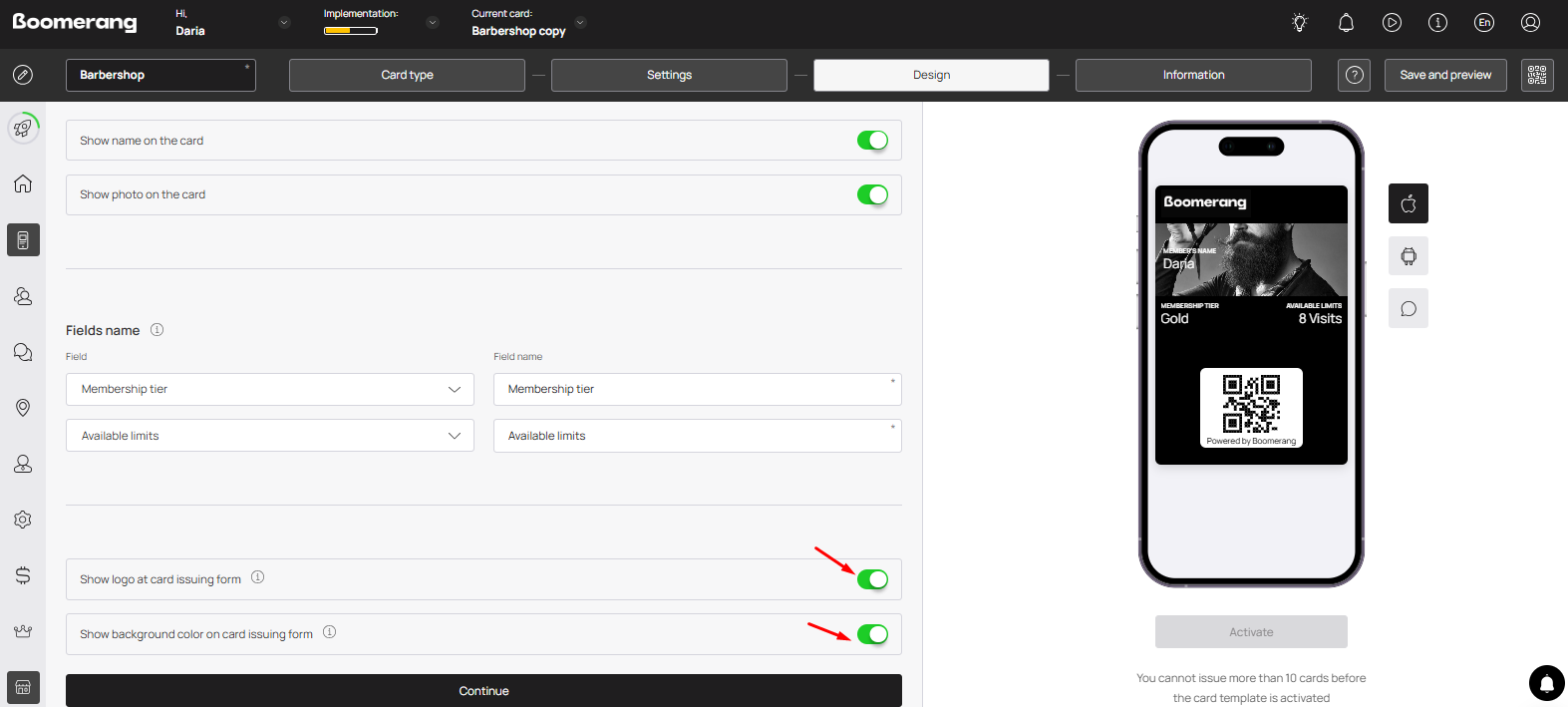Image resolution: width=1568 pixels, height=707 pixels.
Task: Click the Continue button
Action: pos(483,690)
